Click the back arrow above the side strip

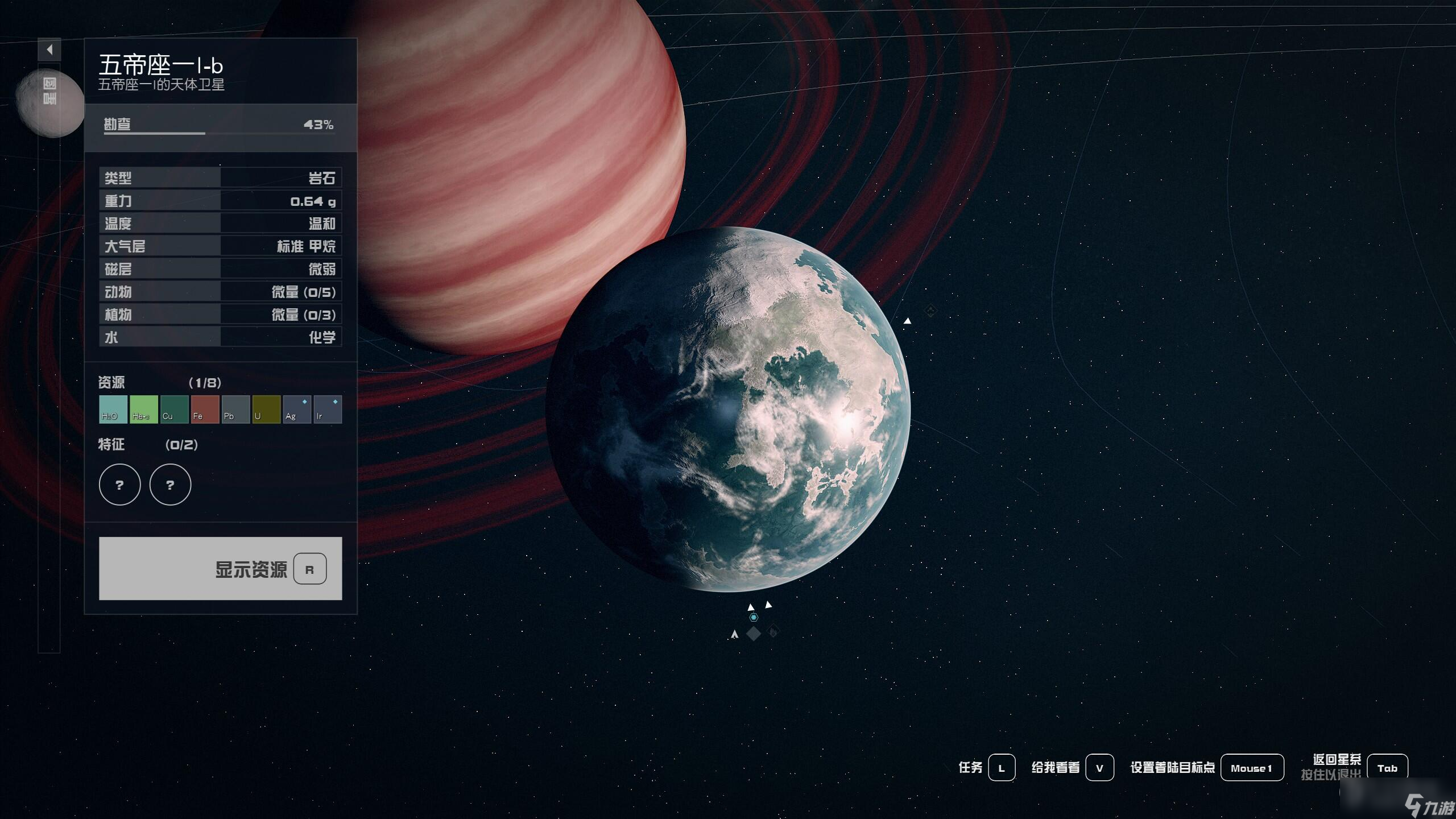pyautogui.click(x=49, y=49)
